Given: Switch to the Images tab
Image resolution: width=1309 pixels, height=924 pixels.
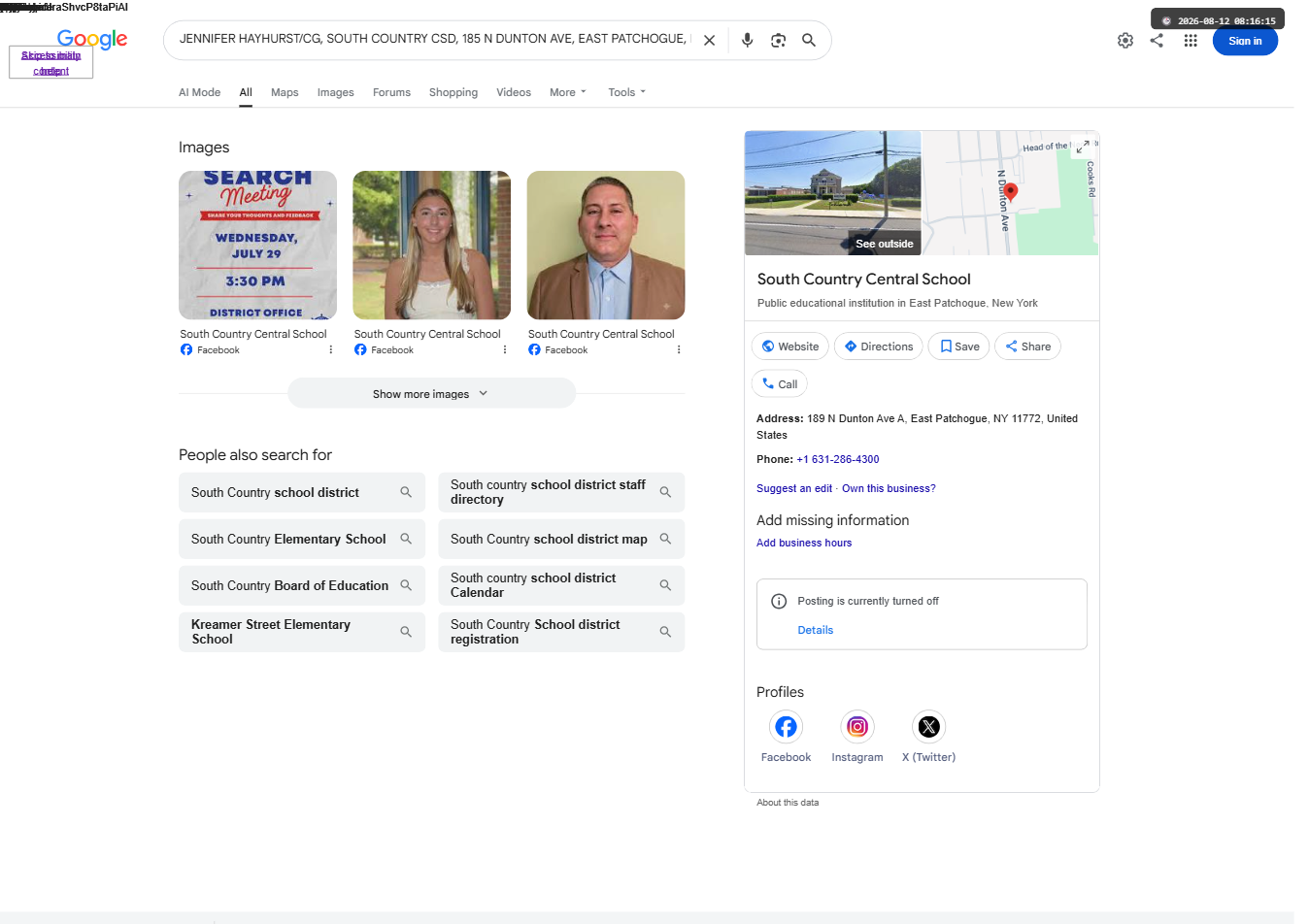Looking at the screenshot, I should tap(335, 92).
